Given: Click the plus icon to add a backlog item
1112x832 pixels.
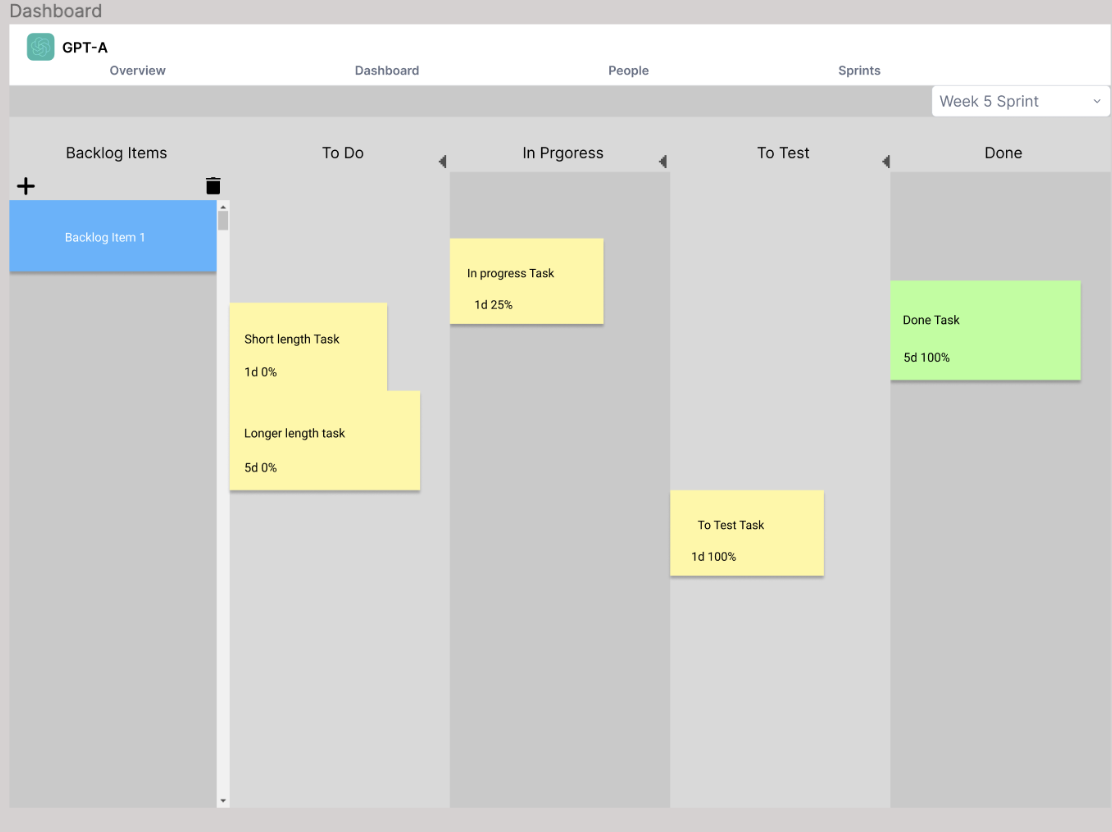Looking at the screenshot, I should coord(25,186).
